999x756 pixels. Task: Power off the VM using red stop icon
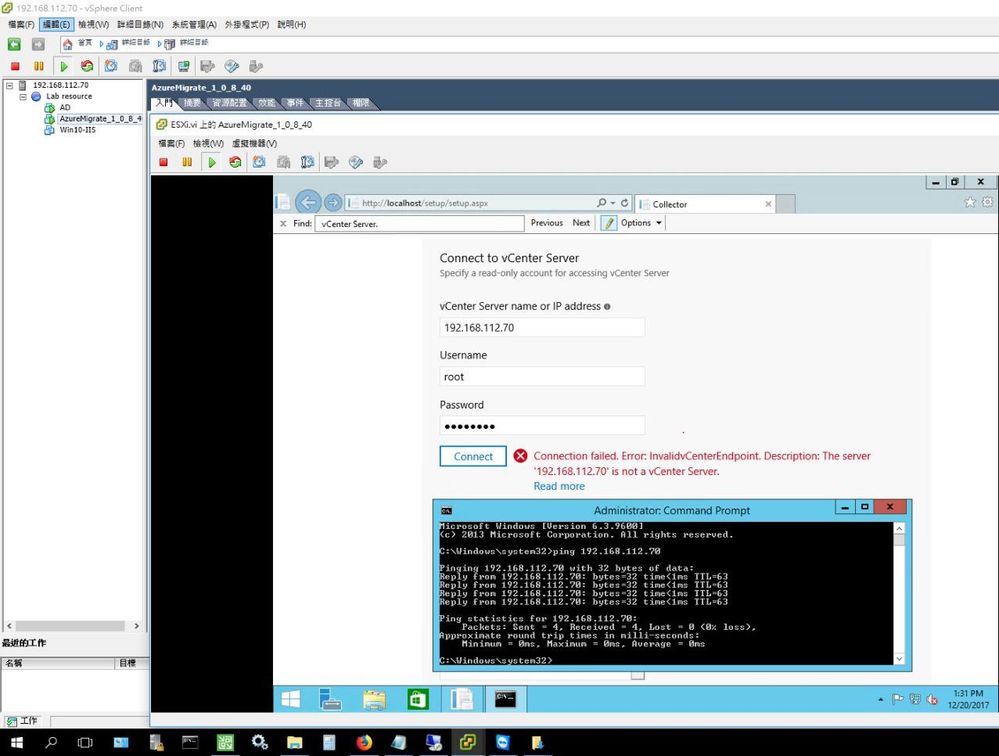tap(163, 162)
